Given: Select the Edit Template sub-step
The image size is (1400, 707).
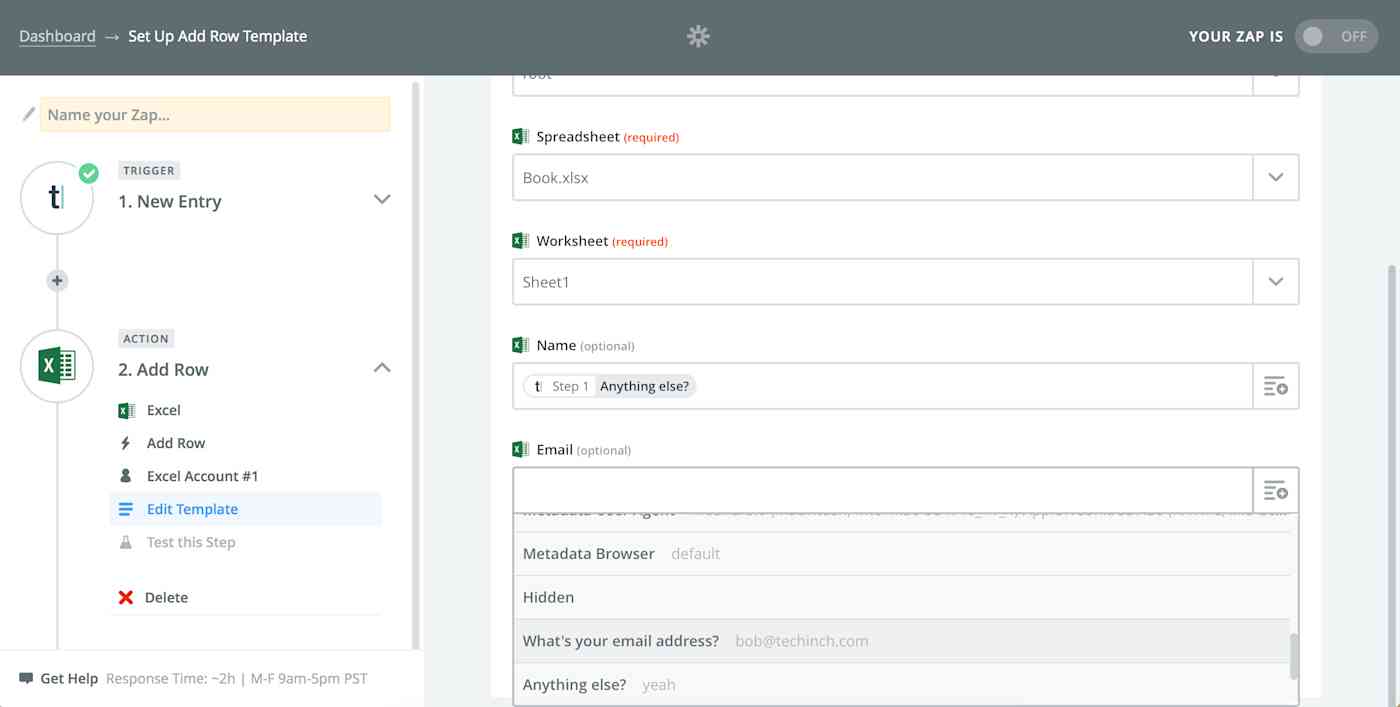Looking at the screenshot, I should click(245, 509).
